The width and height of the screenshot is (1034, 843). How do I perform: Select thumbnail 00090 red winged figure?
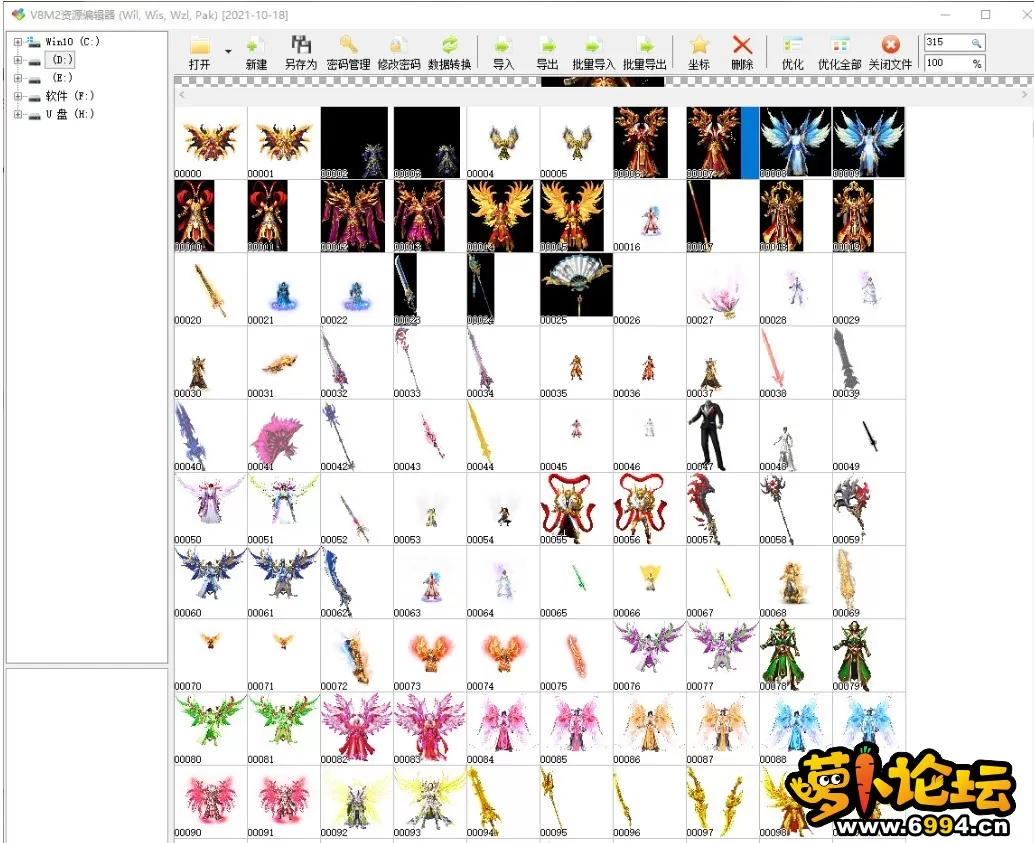pos(211,801)
